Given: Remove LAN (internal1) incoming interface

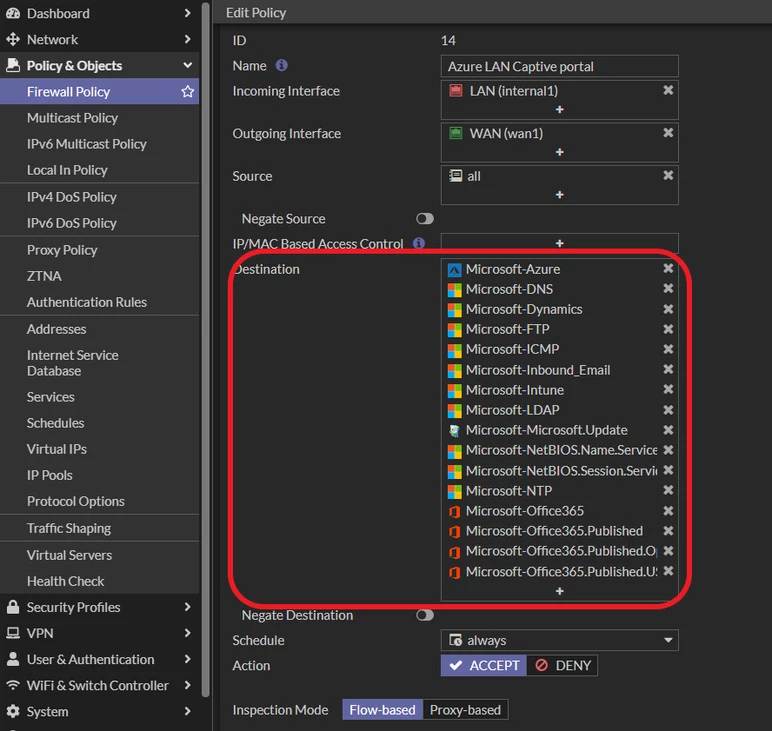Looking at the screenshot, I should (x=668, y=90).
